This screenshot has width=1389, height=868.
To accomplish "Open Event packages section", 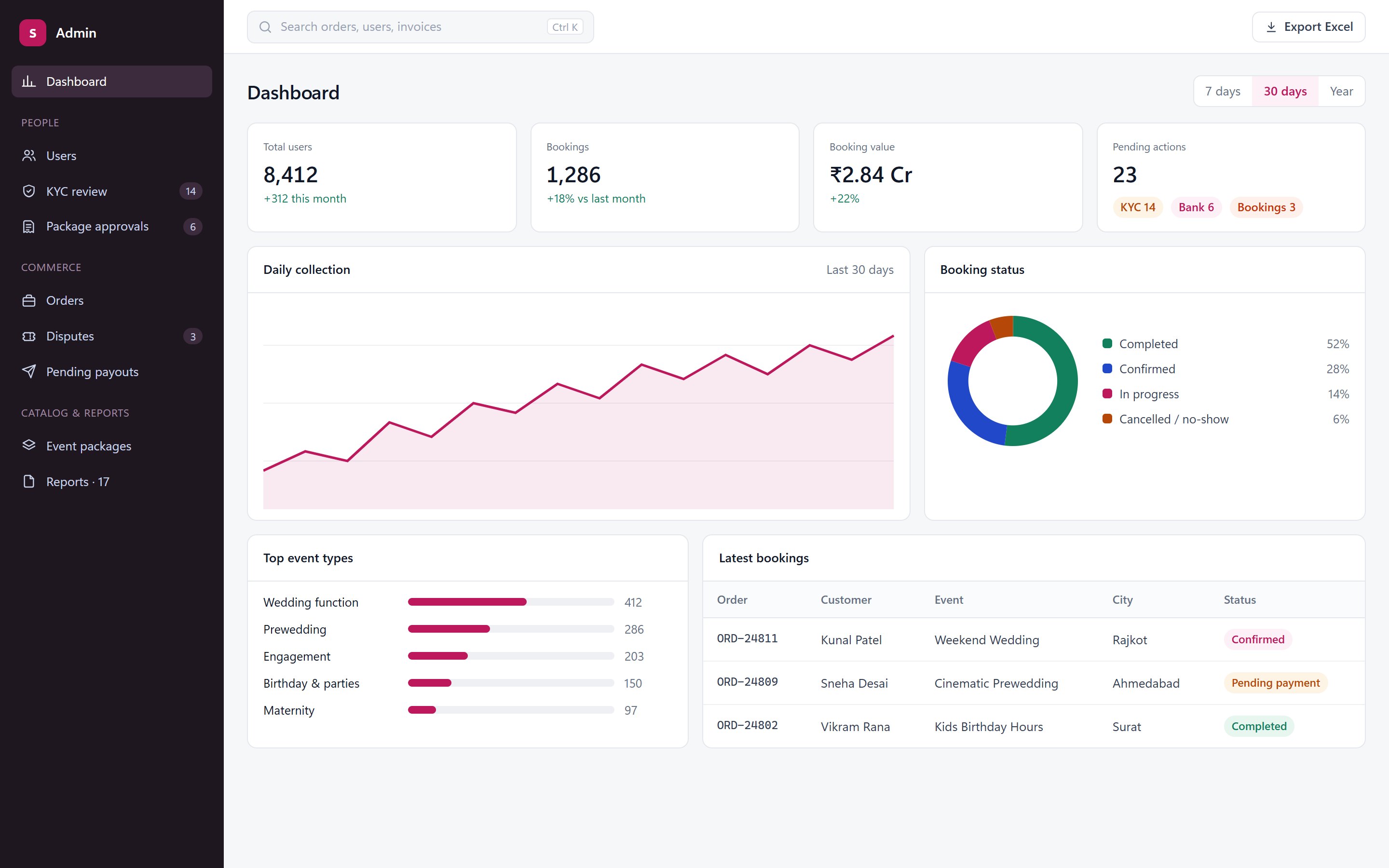I will tap(112, 446).
